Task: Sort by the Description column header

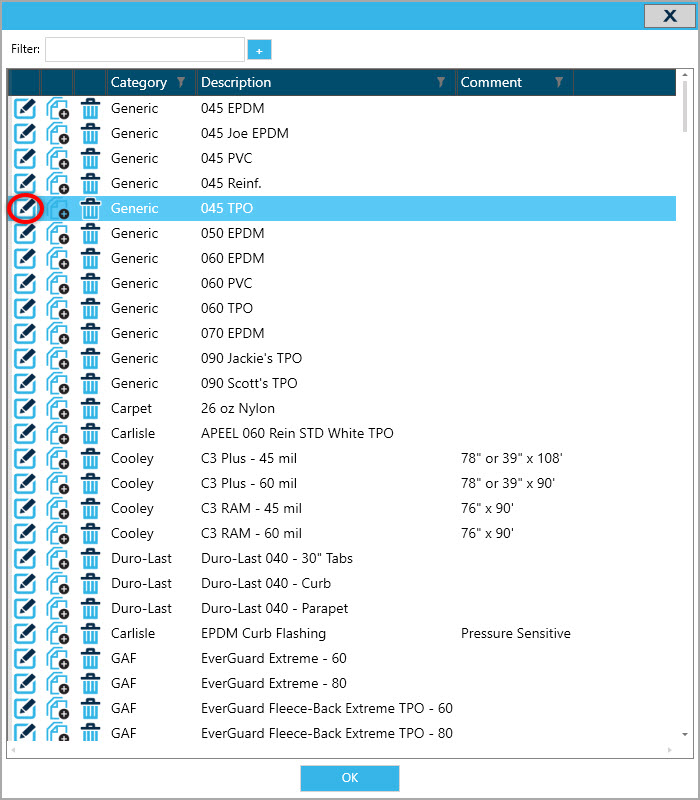Action: tap(236, 82)
